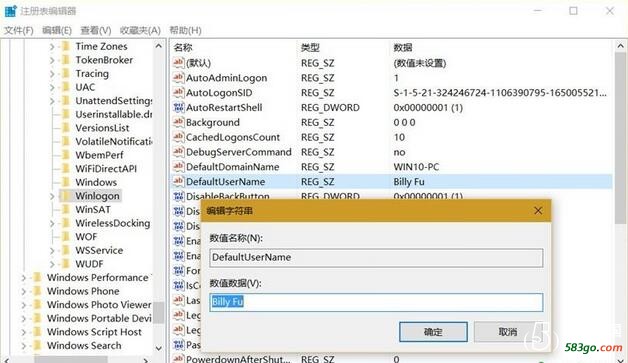Click the Winlogon folder icon
Screen dimensions: 628x363
(65, 196)
